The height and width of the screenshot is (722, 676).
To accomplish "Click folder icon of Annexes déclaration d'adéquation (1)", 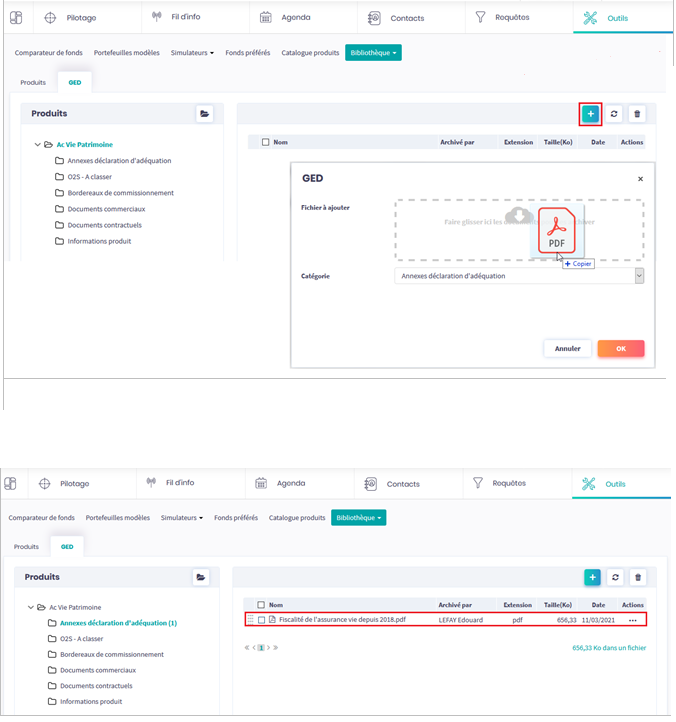I will click(x=53, y=623).
